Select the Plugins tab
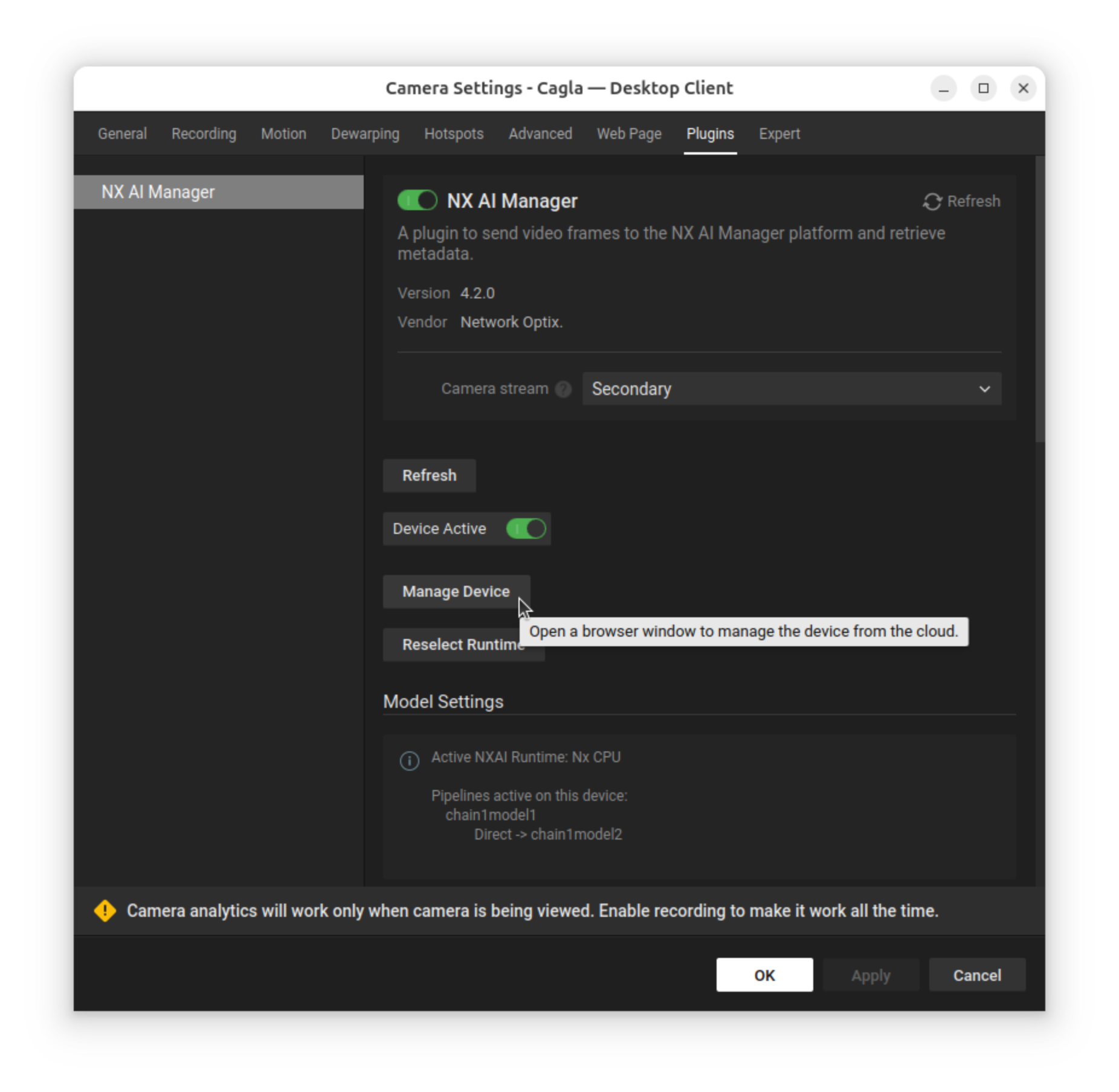 coord(710,134)
